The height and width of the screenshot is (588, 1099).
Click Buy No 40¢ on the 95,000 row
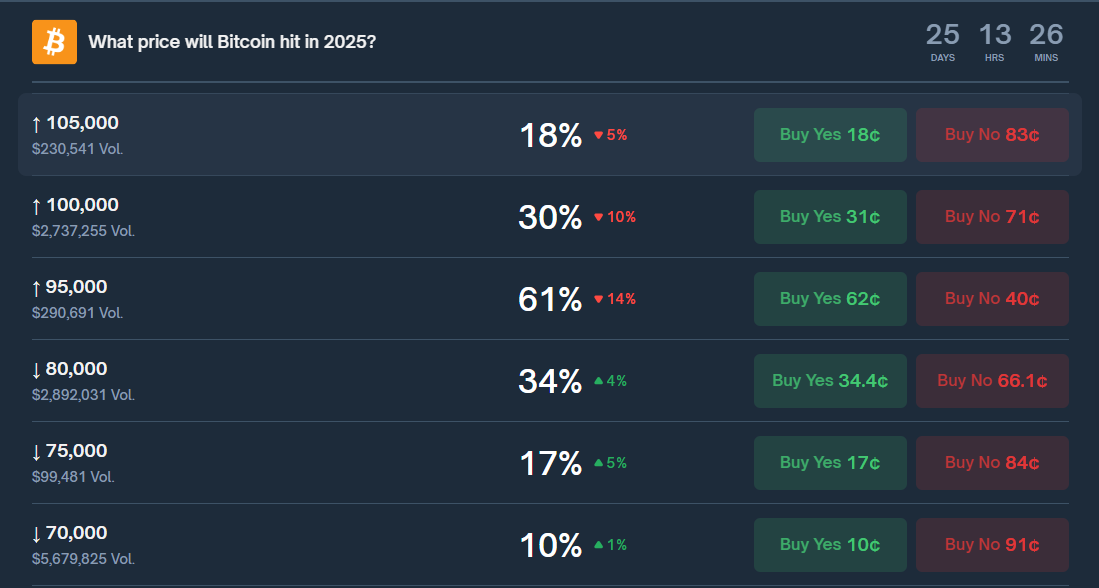[x=992, y=298]
